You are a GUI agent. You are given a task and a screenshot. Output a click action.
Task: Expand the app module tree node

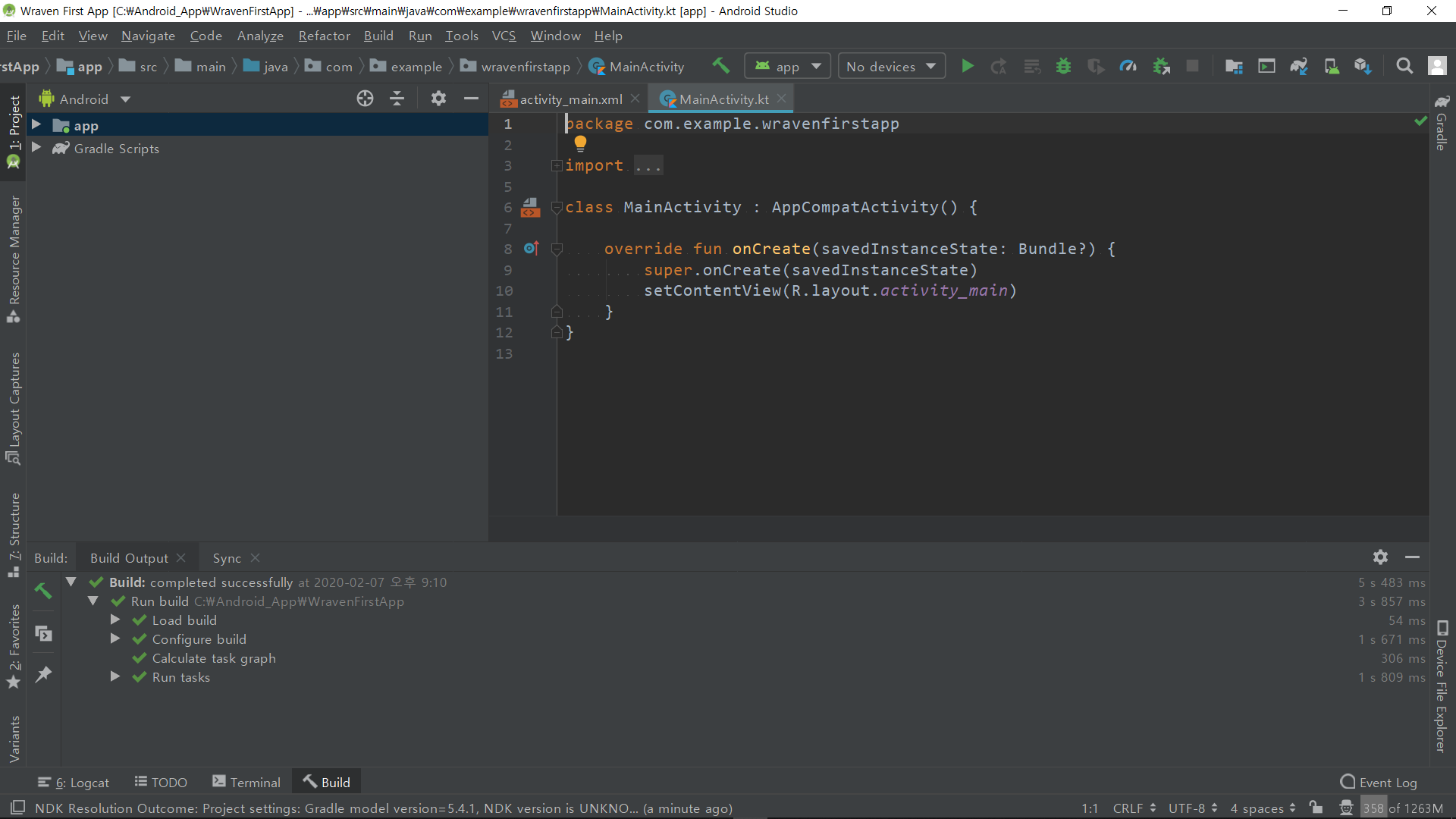coord(36,125)
